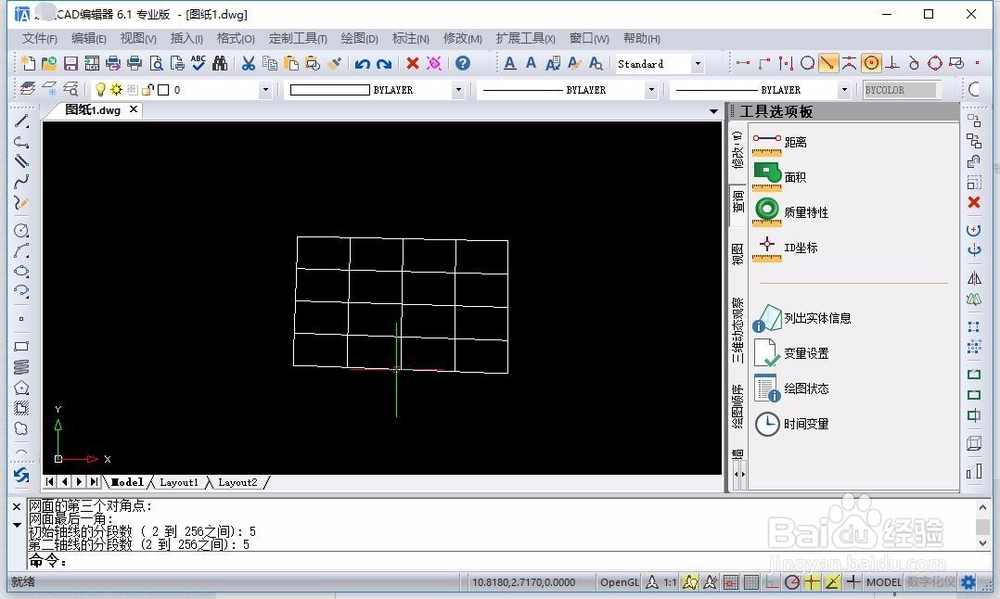Undo the last action with the blue arrow
This screenshot has width=1000, height=599.
[x=363, y=64]
